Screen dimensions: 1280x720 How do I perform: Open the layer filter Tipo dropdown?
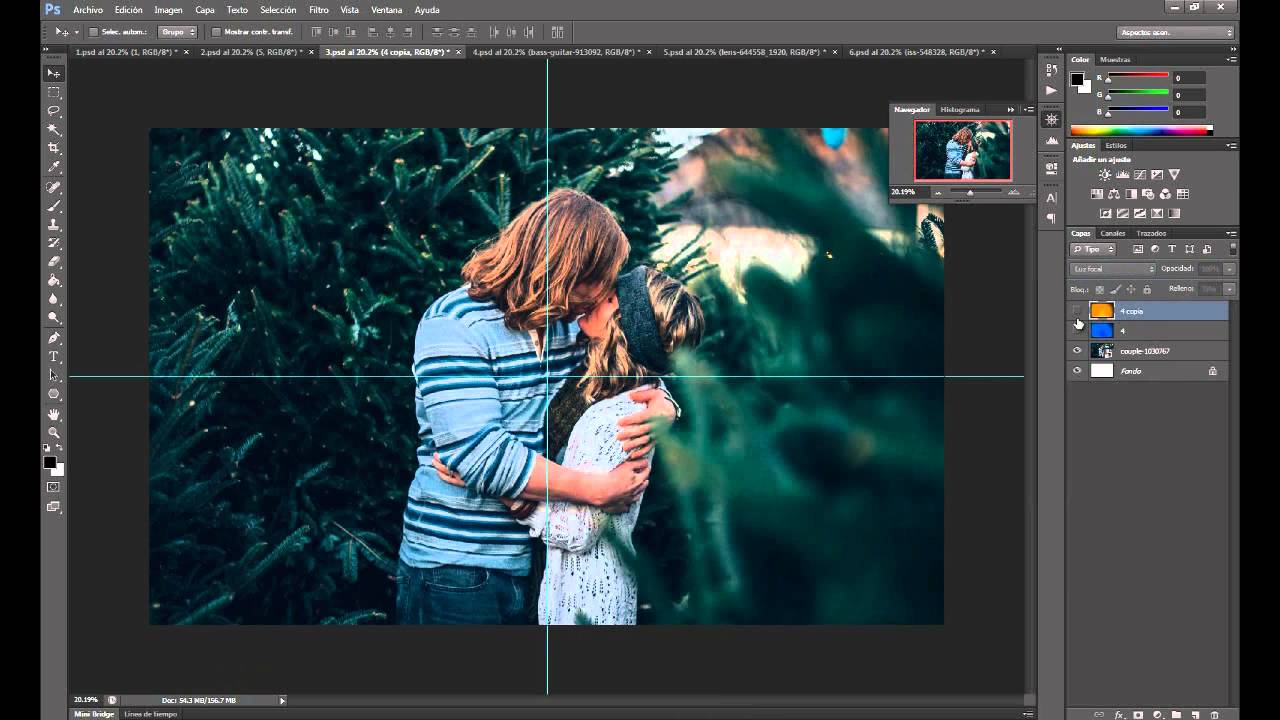(1093, 249)
